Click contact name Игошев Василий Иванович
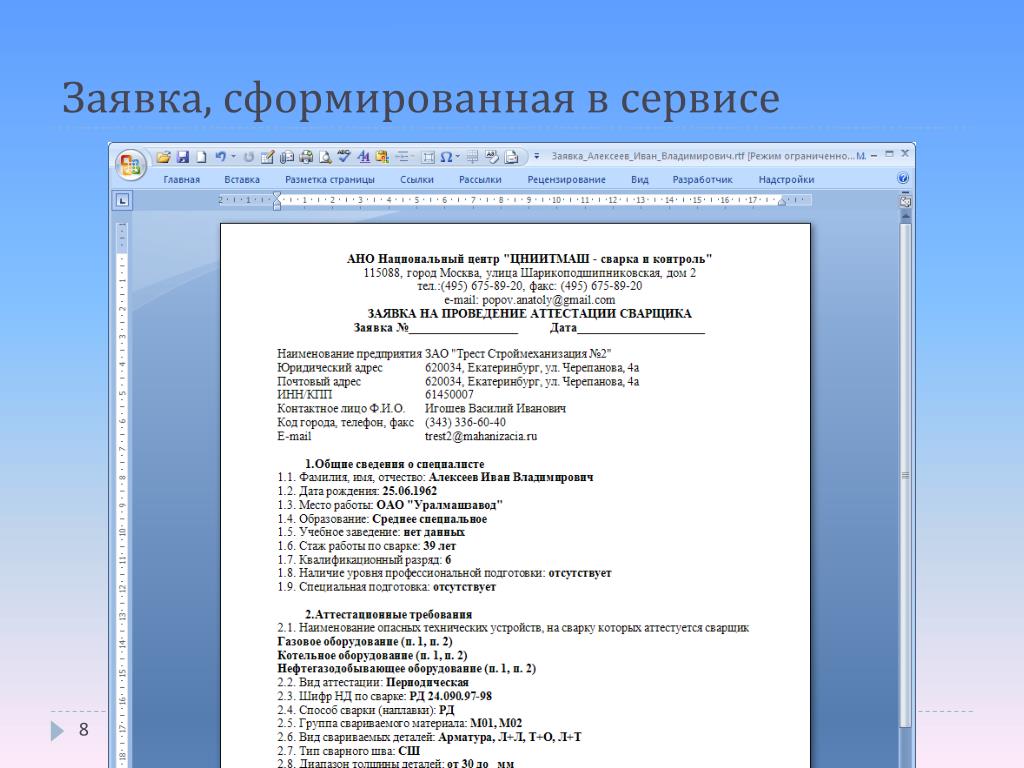This screenshot has width=1024, height=768. click(495, 408)
